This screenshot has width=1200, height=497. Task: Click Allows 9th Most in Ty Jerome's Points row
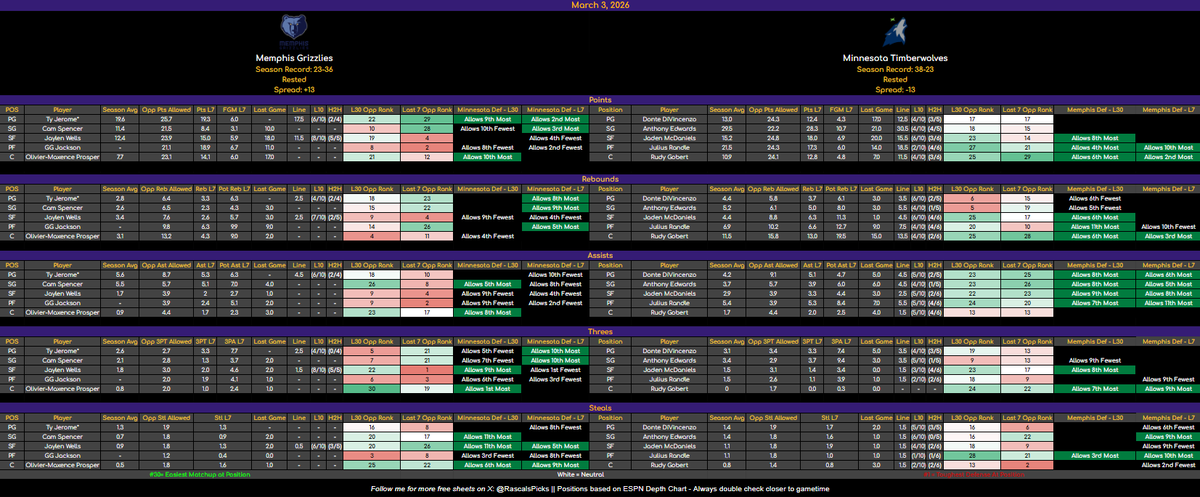486,119
